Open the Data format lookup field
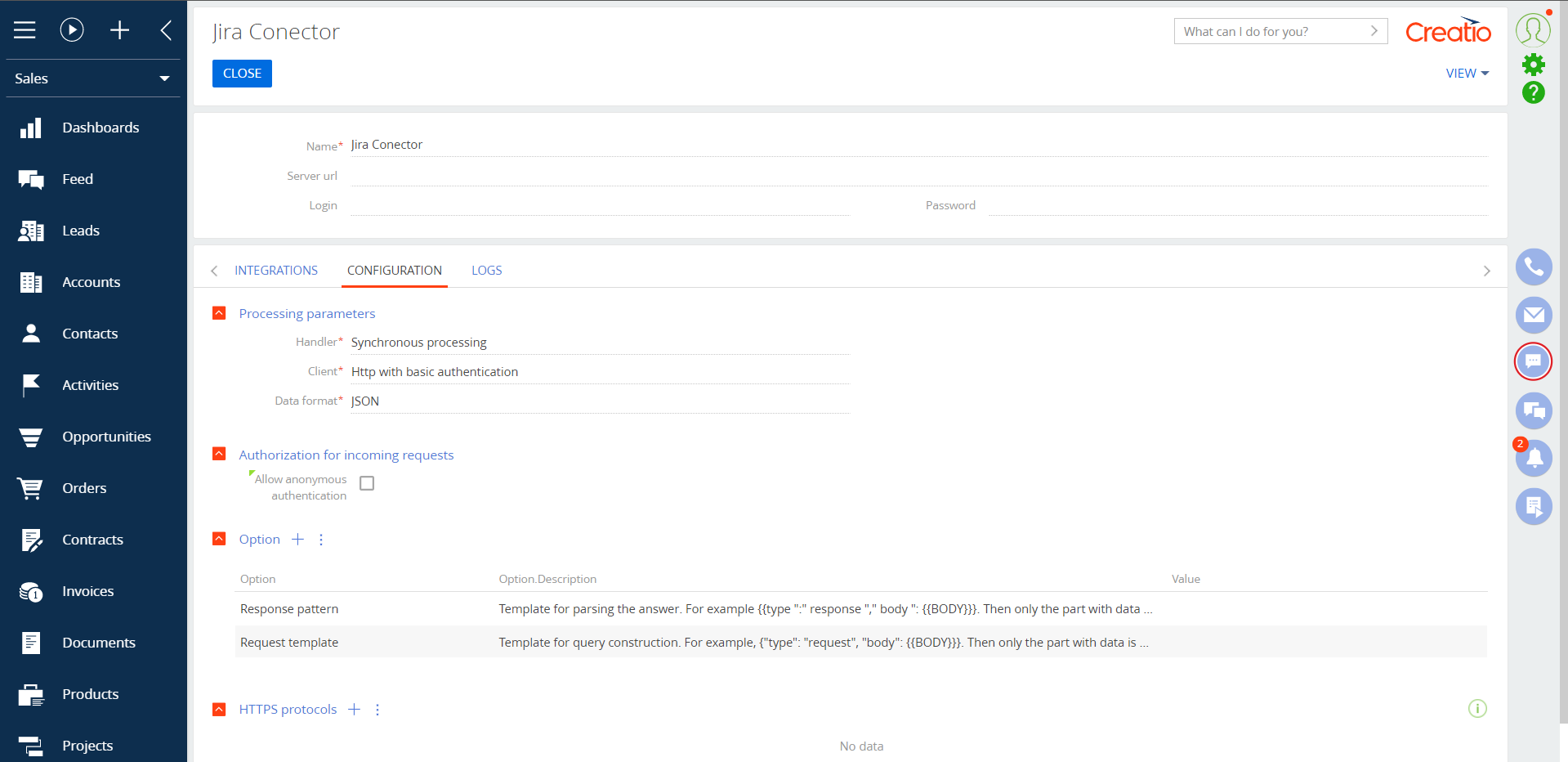This screenshot has width=1568, height=762. click(x=600, y=401)
